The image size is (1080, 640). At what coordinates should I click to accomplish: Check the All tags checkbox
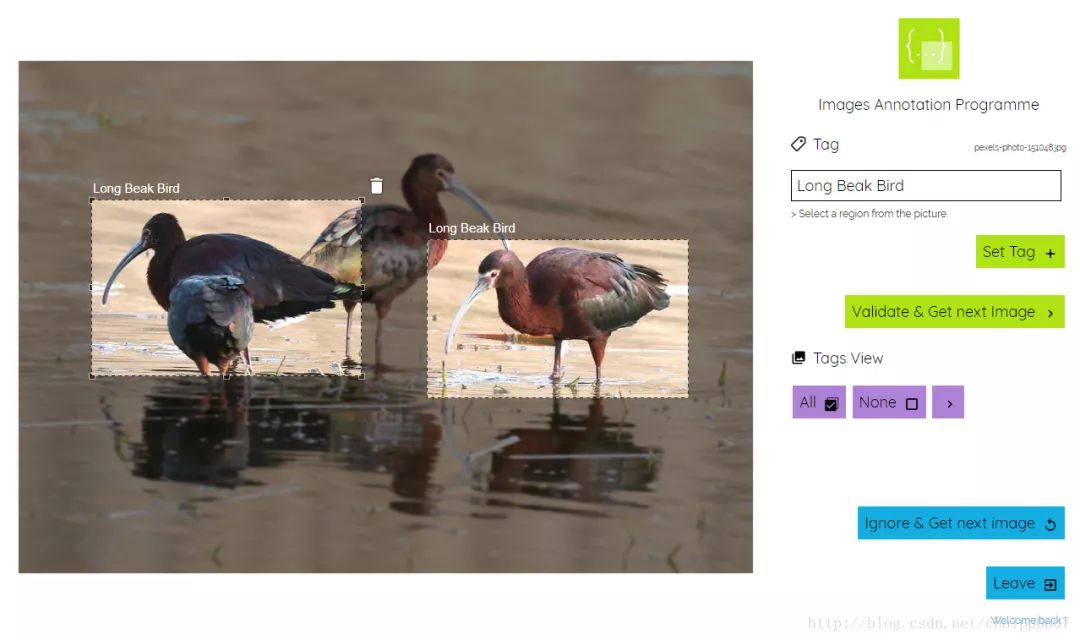point(831,404)
